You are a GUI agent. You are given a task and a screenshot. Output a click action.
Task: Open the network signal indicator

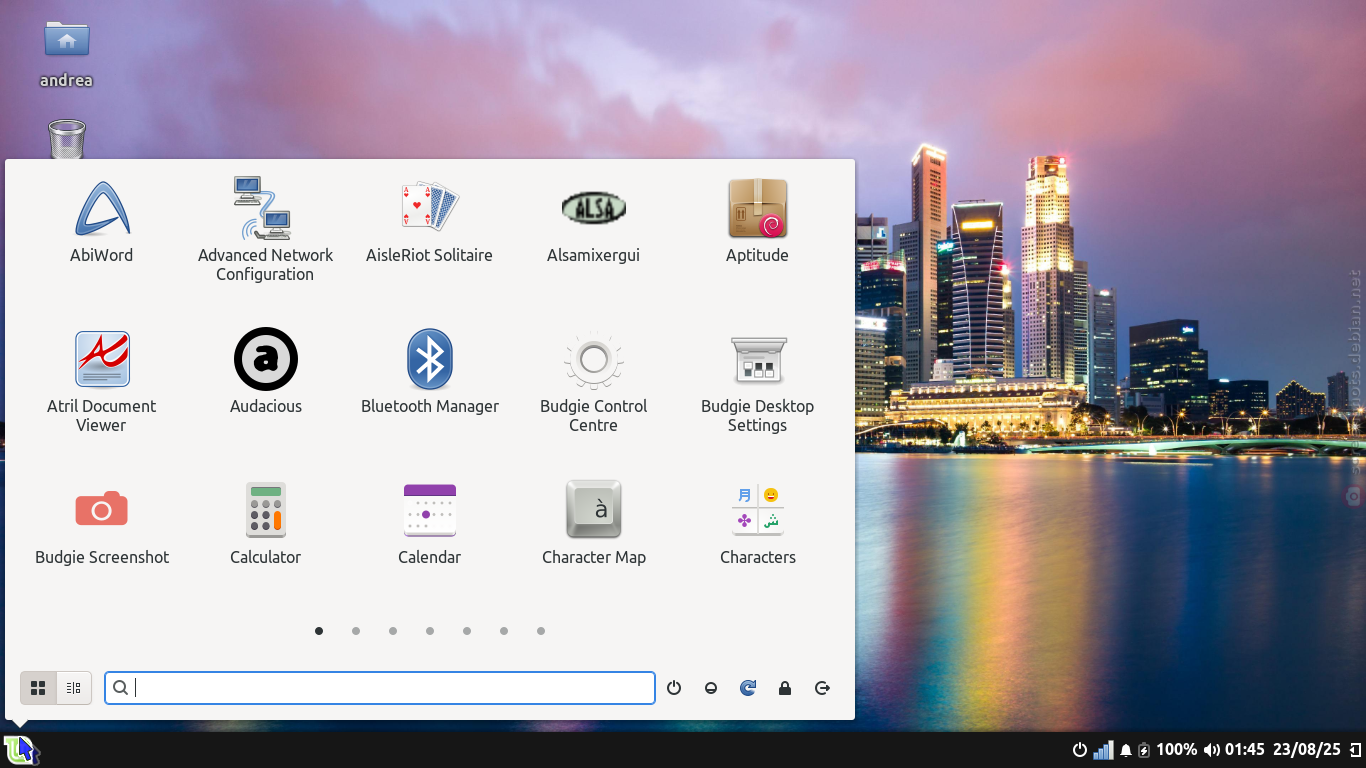click(1104, 750)
